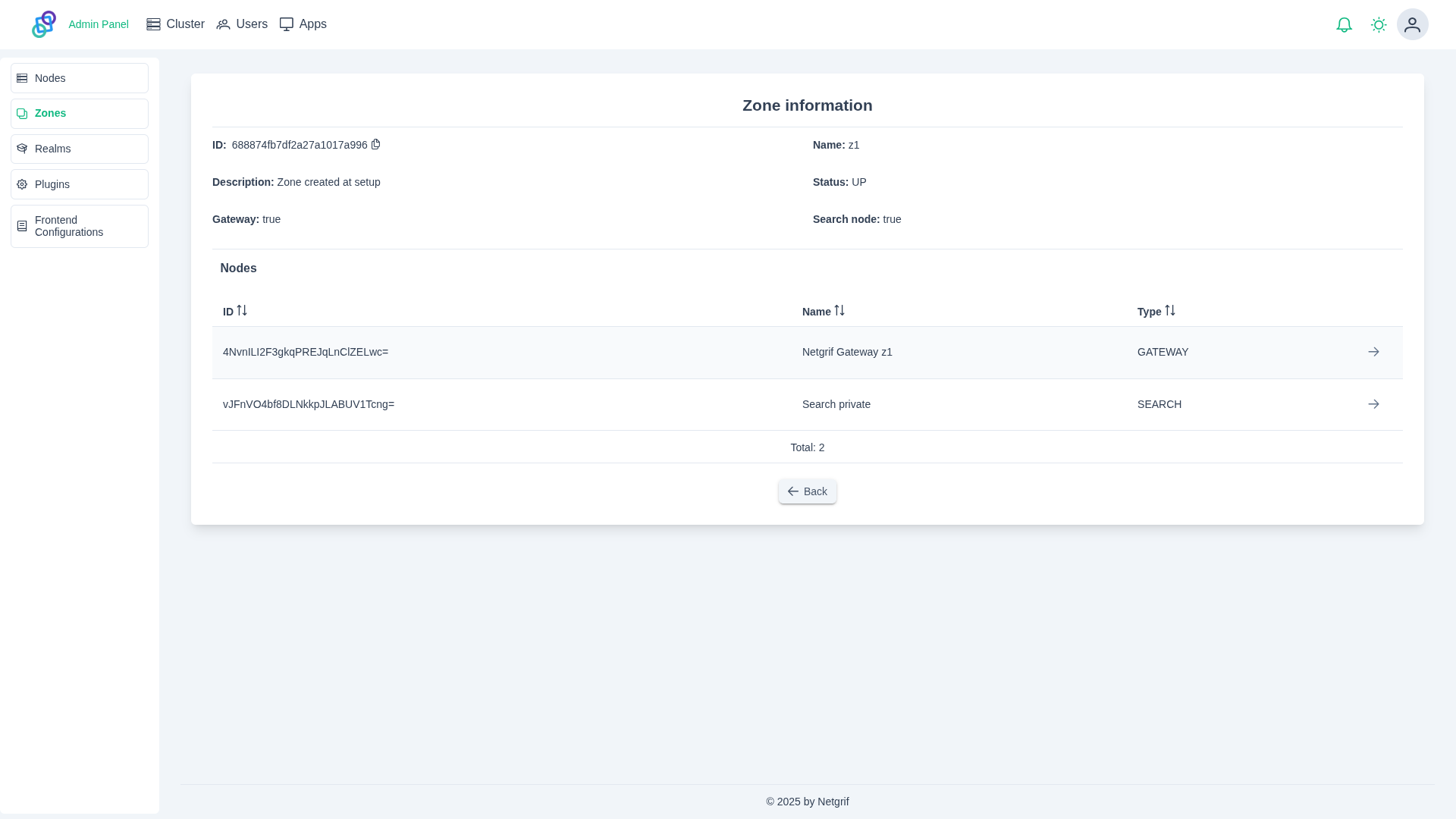
Task: Open the Apps section
Action: [x=303, y=24]
